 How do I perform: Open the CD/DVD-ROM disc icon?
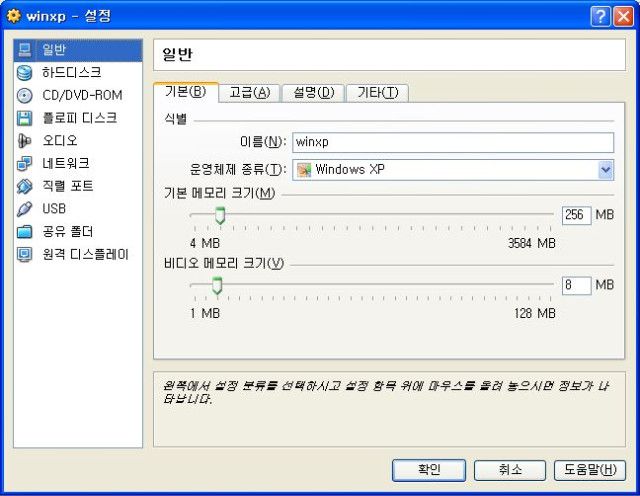pos(24,96)
